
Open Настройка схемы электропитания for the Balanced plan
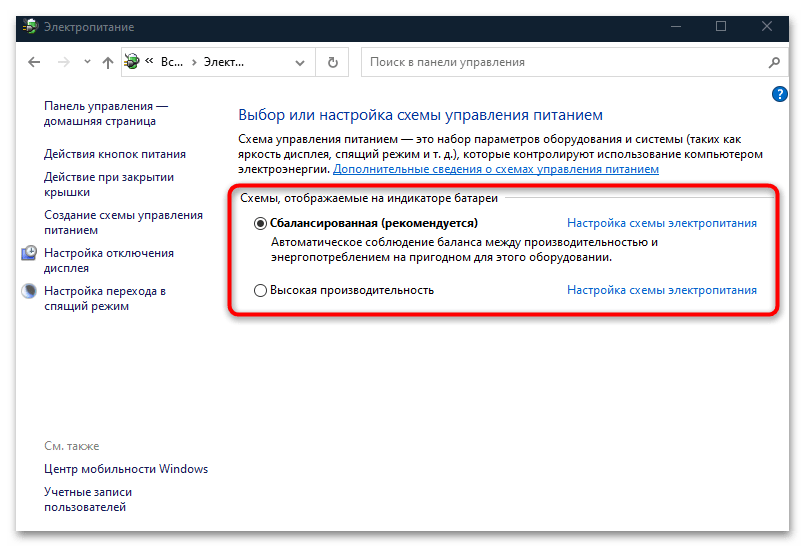[x=661, y=223]
